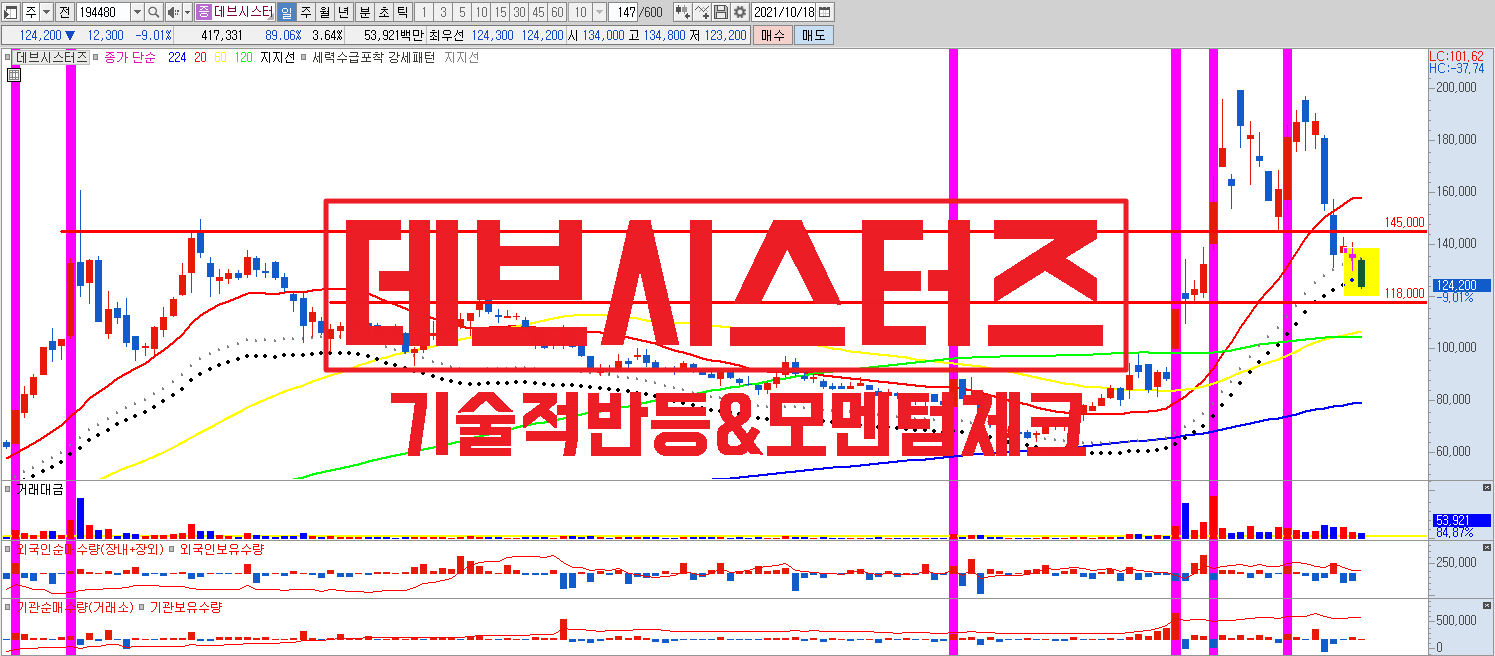
Task: Select the 일 daily chart period
Action: point(286,12)
